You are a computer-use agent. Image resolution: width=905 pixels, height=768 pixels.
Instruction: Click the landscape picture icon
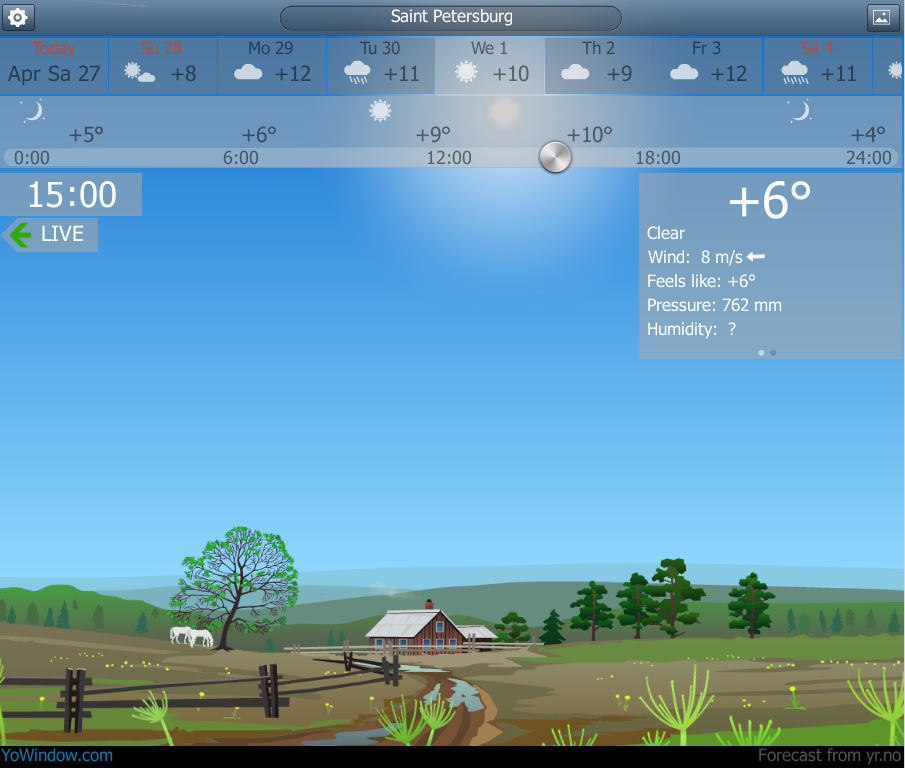(x=880, y=17)
